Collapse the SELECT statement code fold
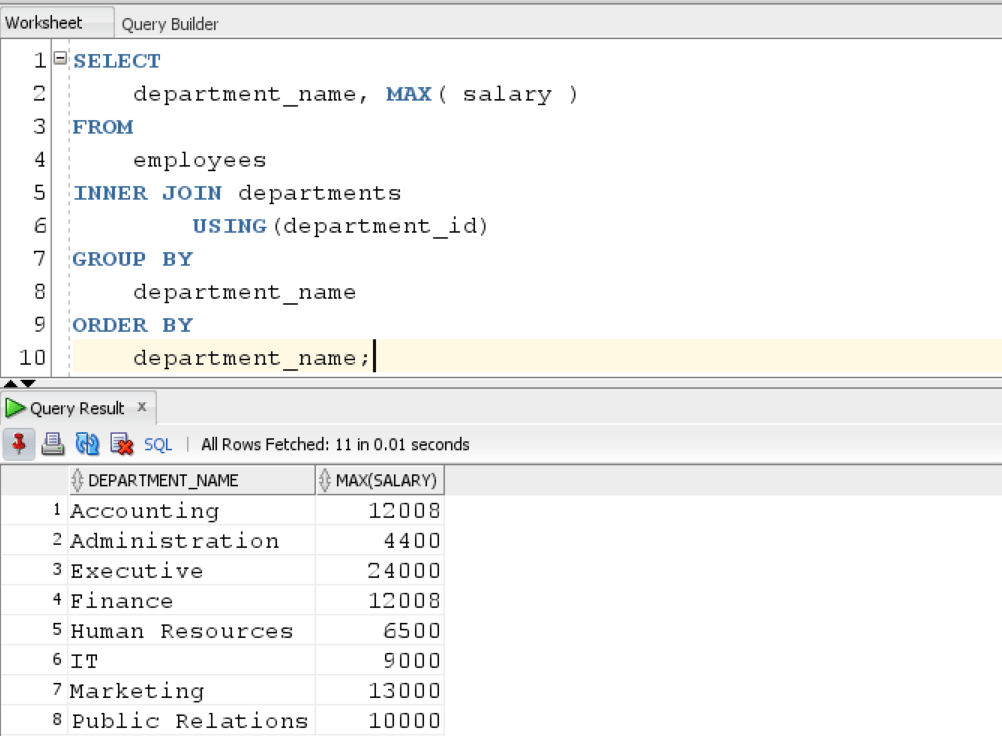Screen dimensions: 1002x736 pyautogui.click(x=58, y=59)
